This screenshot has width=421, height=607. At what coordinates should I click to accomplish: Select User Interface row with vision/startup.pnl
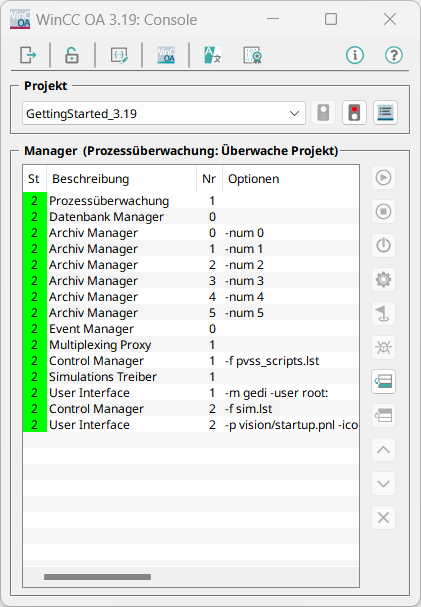pos(191,425)
